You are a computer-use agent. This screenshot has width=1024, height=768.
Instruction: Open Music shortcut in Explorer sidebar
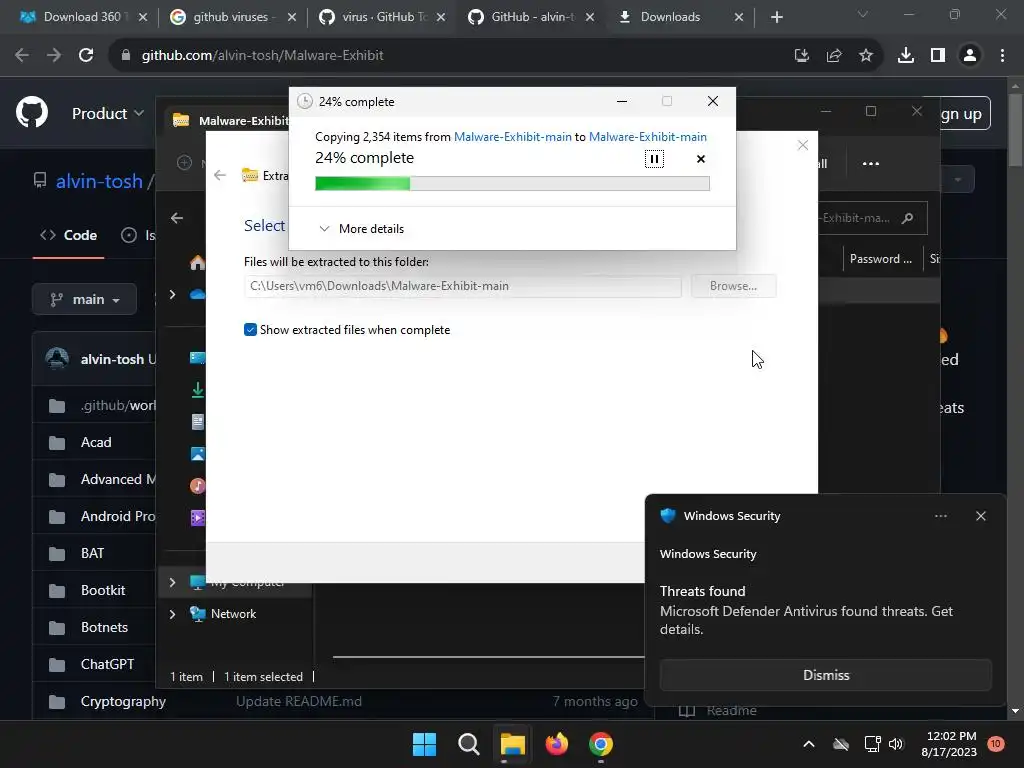pos(197,485)
